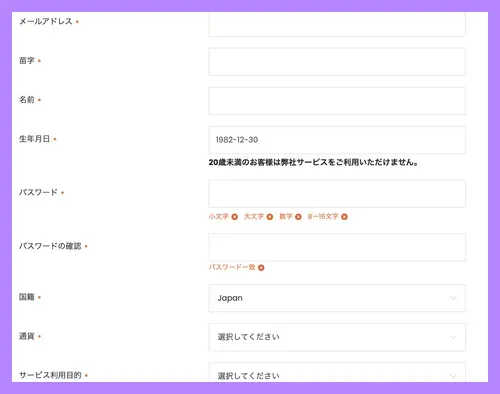Click the パスワードの確認 input field

(337, 247)
